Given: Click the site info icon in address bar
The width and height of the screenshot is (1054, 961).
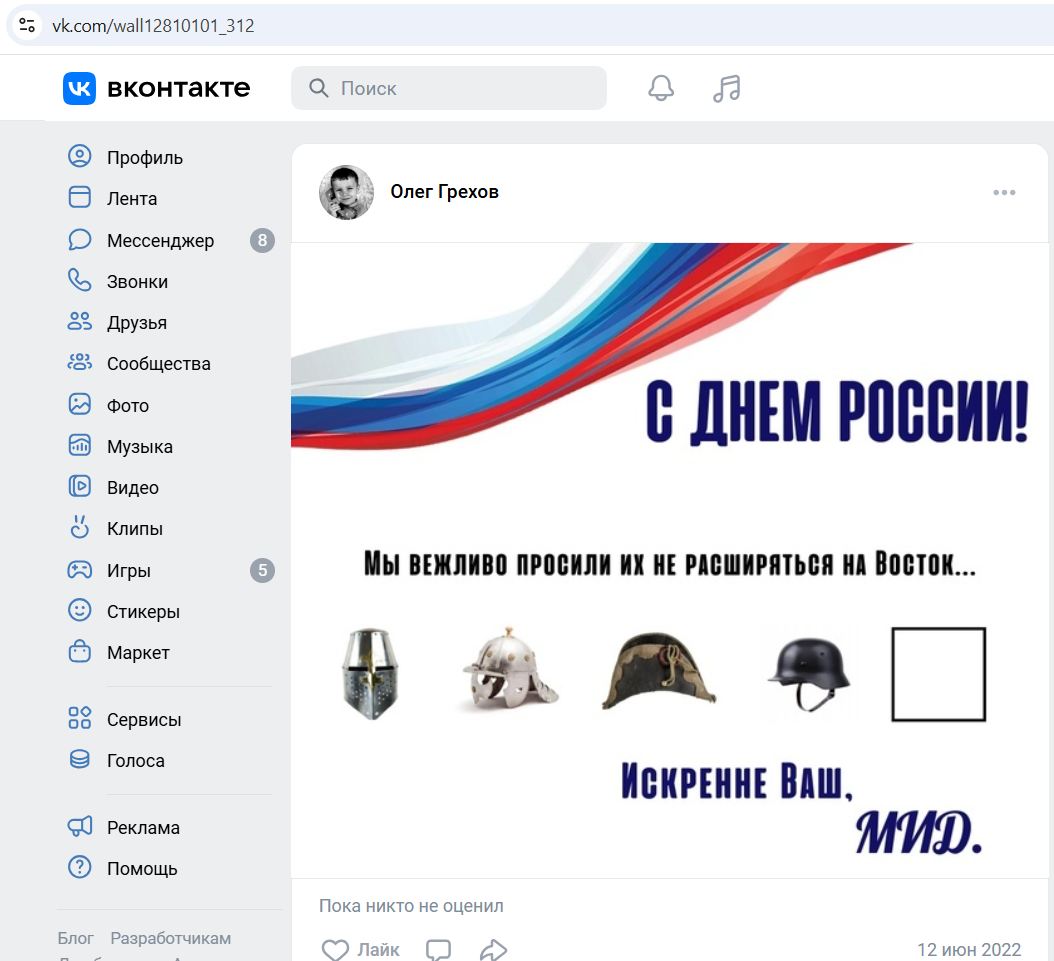Looking at the screenshot, I should (27, 25).
